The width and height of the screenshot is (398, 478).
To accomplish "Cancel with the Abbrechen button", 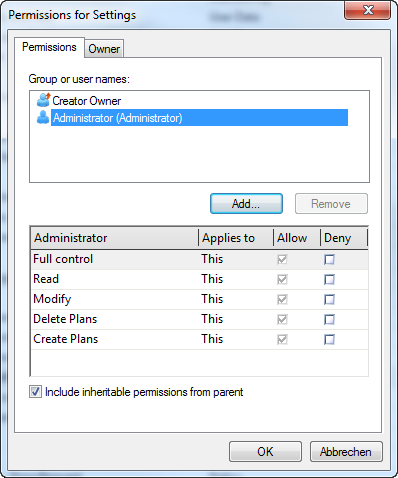I will click(x=346, y=452).
